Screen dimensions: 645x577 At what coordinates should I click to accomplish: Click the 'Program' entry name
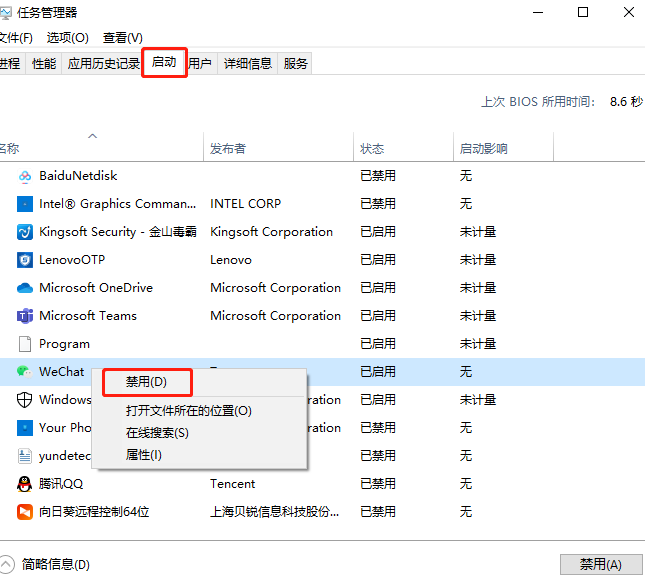64,344
